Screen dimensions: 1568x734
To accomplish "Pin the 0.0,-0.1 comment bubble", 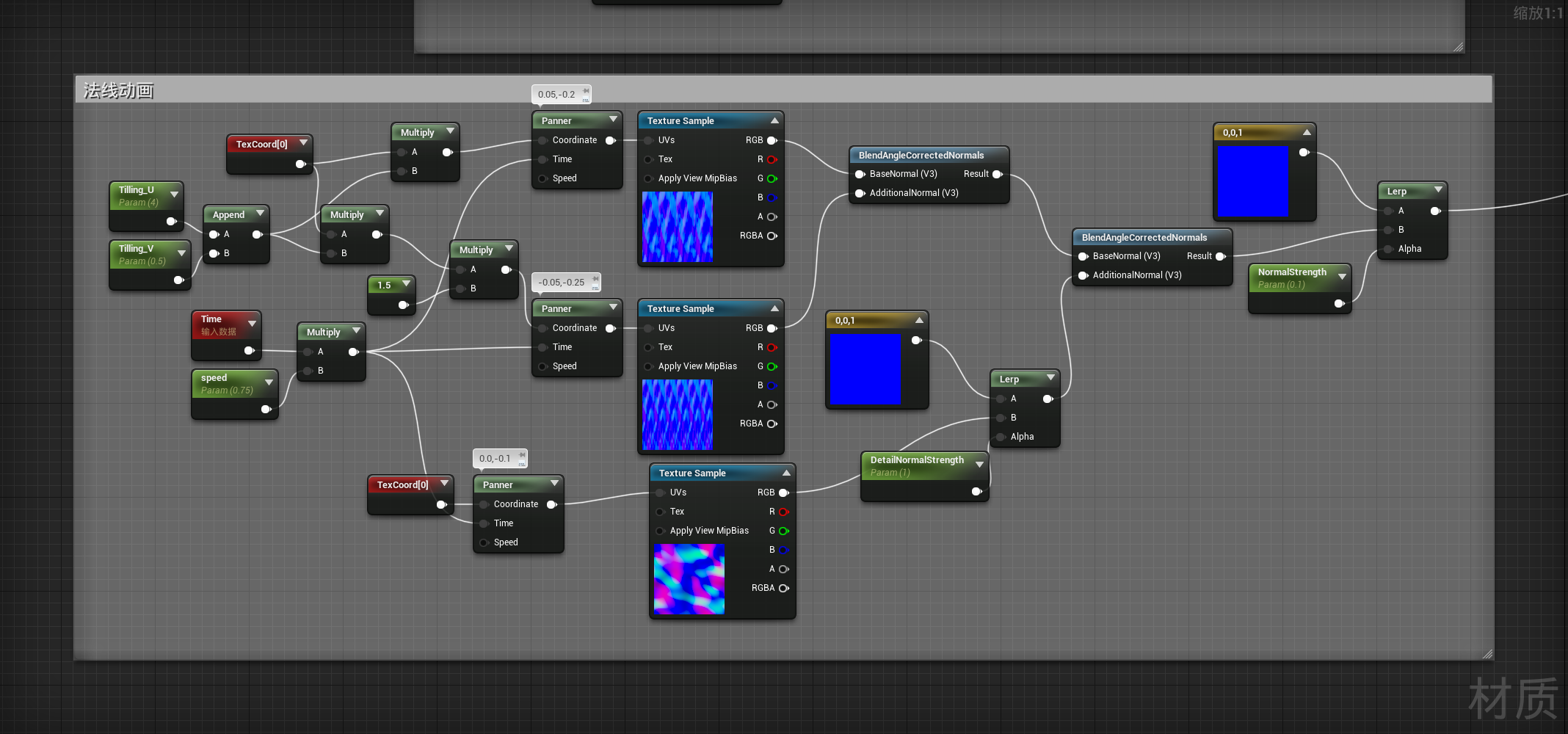I will (x=522, y=455).
